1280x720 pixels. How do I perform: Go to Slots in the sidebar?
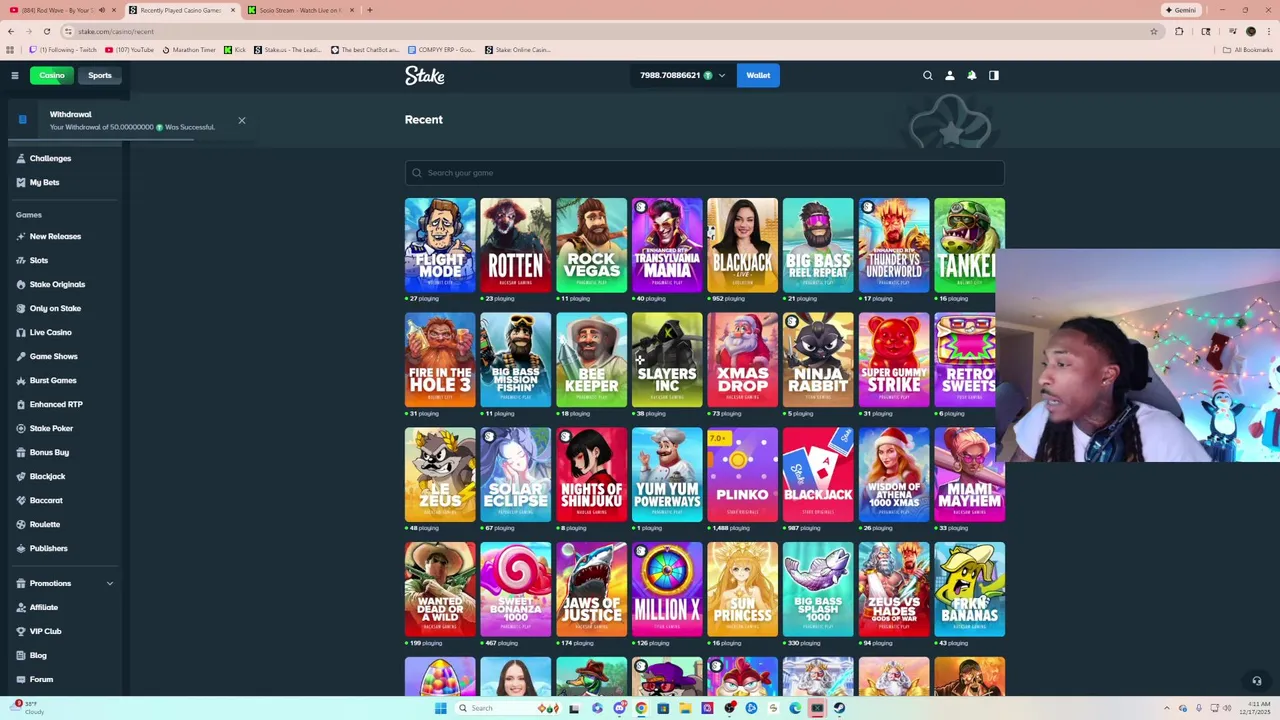tap(39, 260)
